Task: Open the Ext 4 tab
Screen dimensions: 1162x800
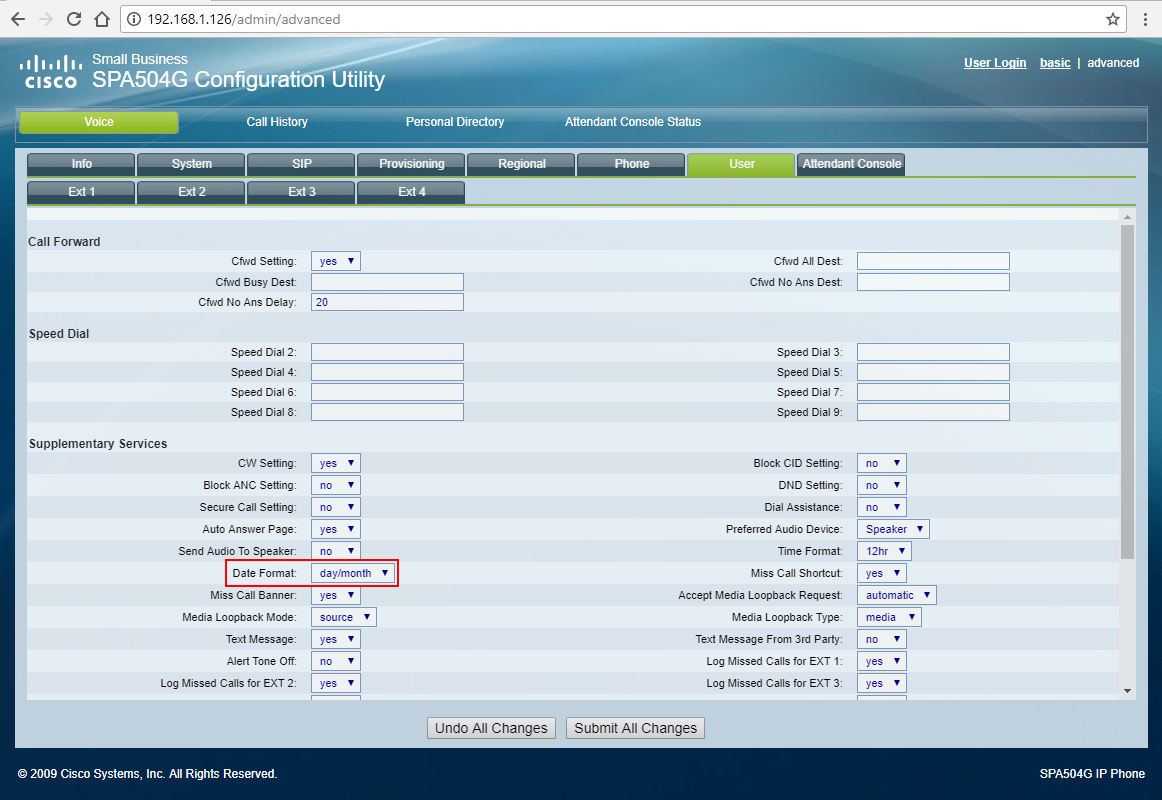Action: 411,192
